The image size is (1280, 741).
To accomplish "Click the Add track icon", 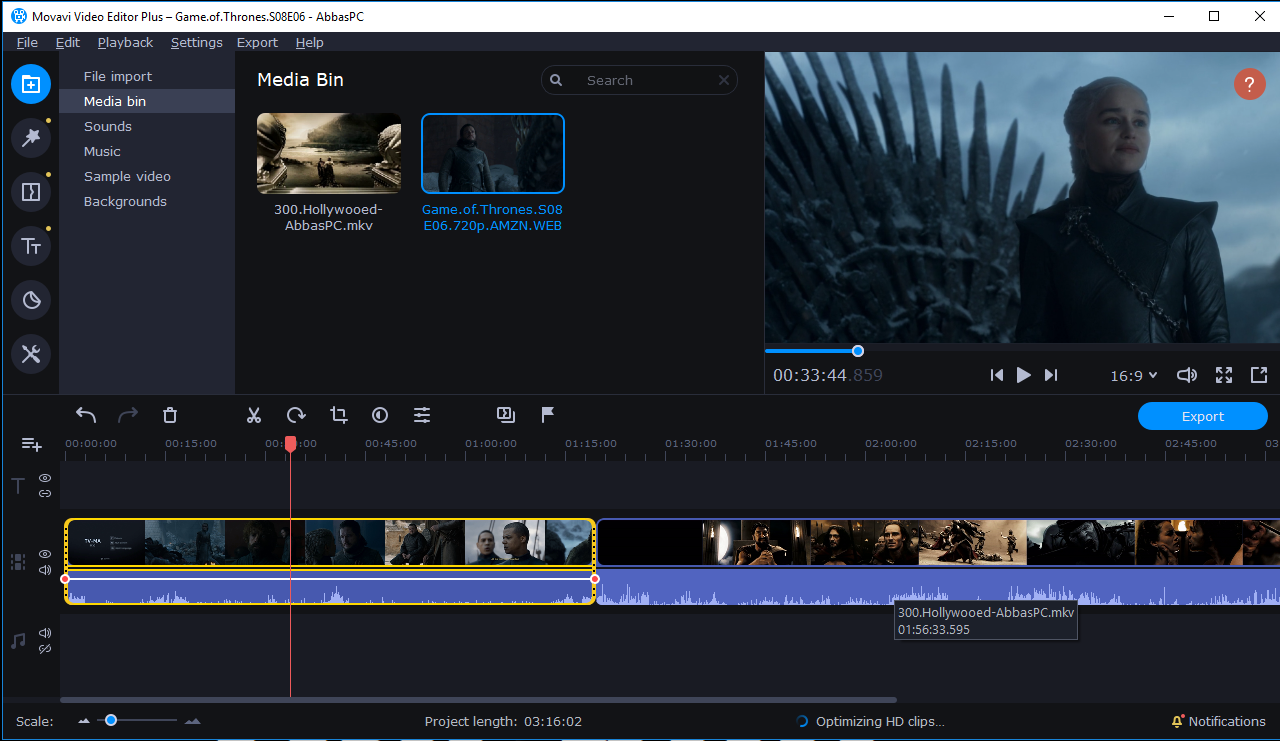I will 32,444.
